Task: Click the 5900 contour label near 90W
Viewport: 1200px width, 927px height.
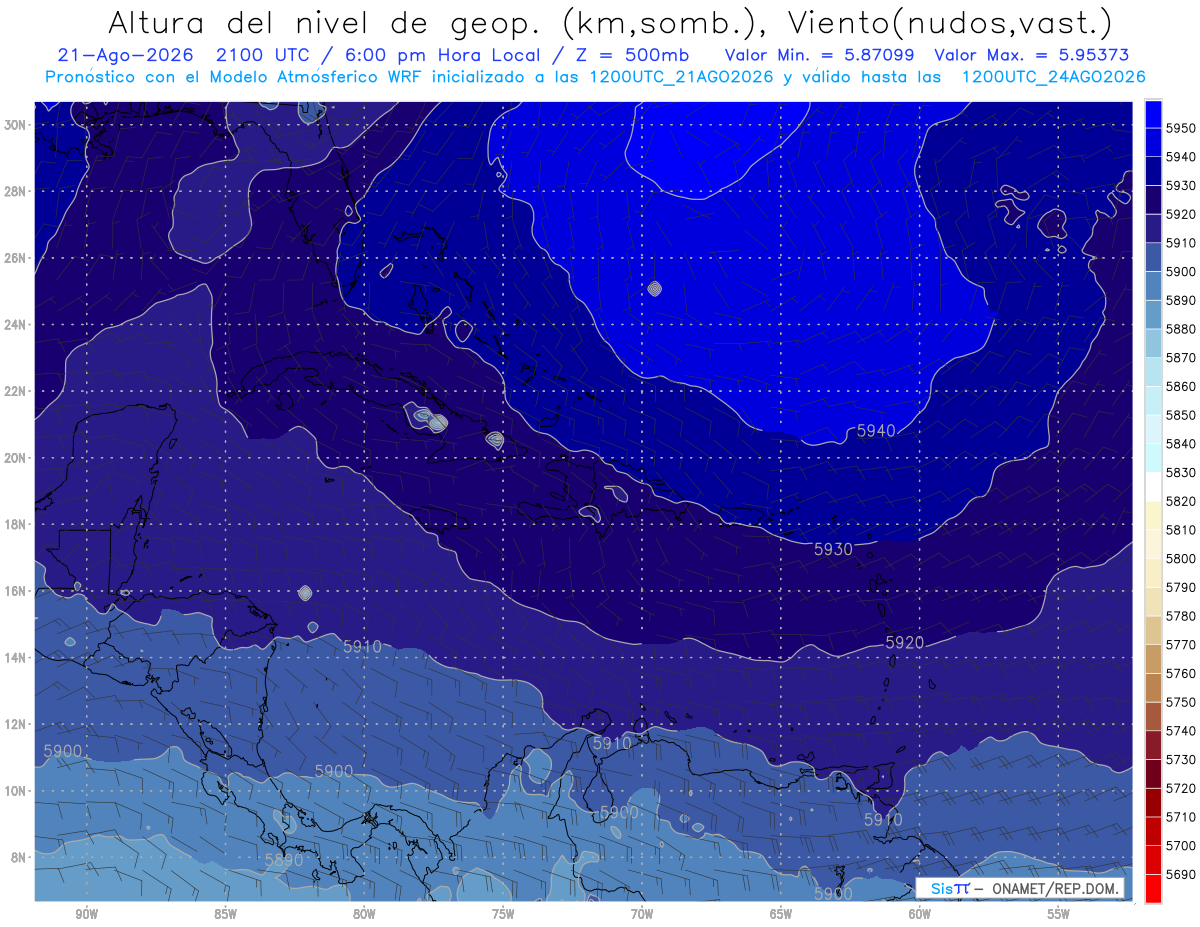Action: coord(63,750)
